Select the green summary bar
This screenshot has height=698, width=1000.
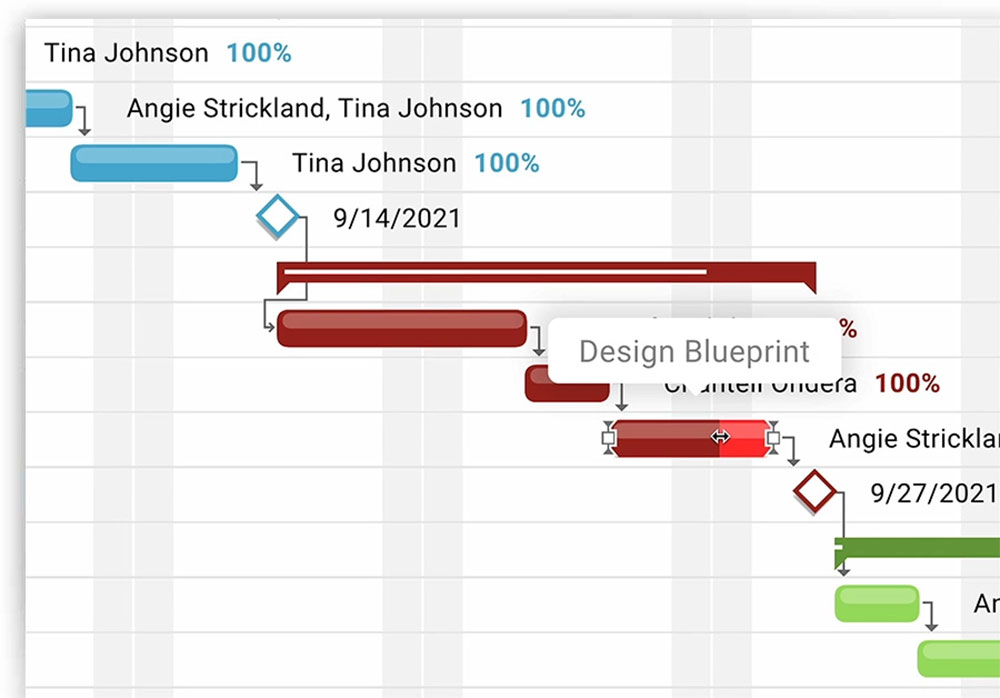(x=917, y=551)
